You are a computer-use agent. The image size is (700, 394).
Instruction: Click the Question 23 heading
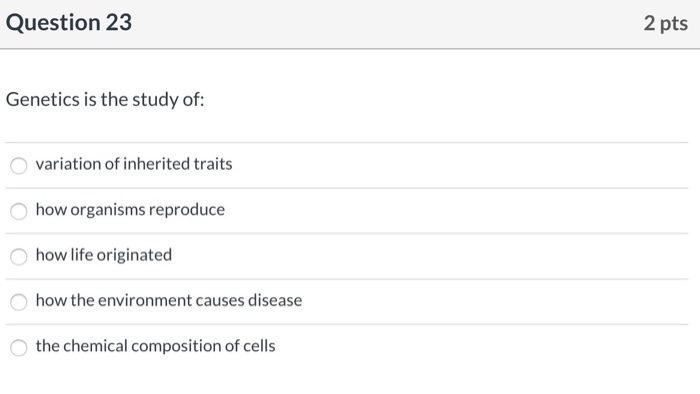69,22
